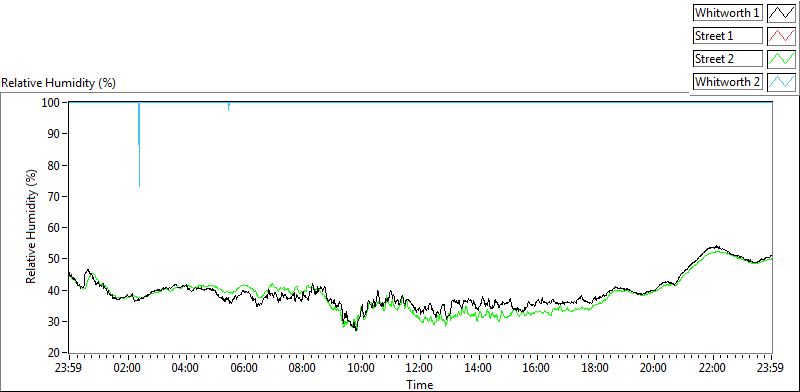Click the 22:00 tick label on time axis

[x=712, y=367]
